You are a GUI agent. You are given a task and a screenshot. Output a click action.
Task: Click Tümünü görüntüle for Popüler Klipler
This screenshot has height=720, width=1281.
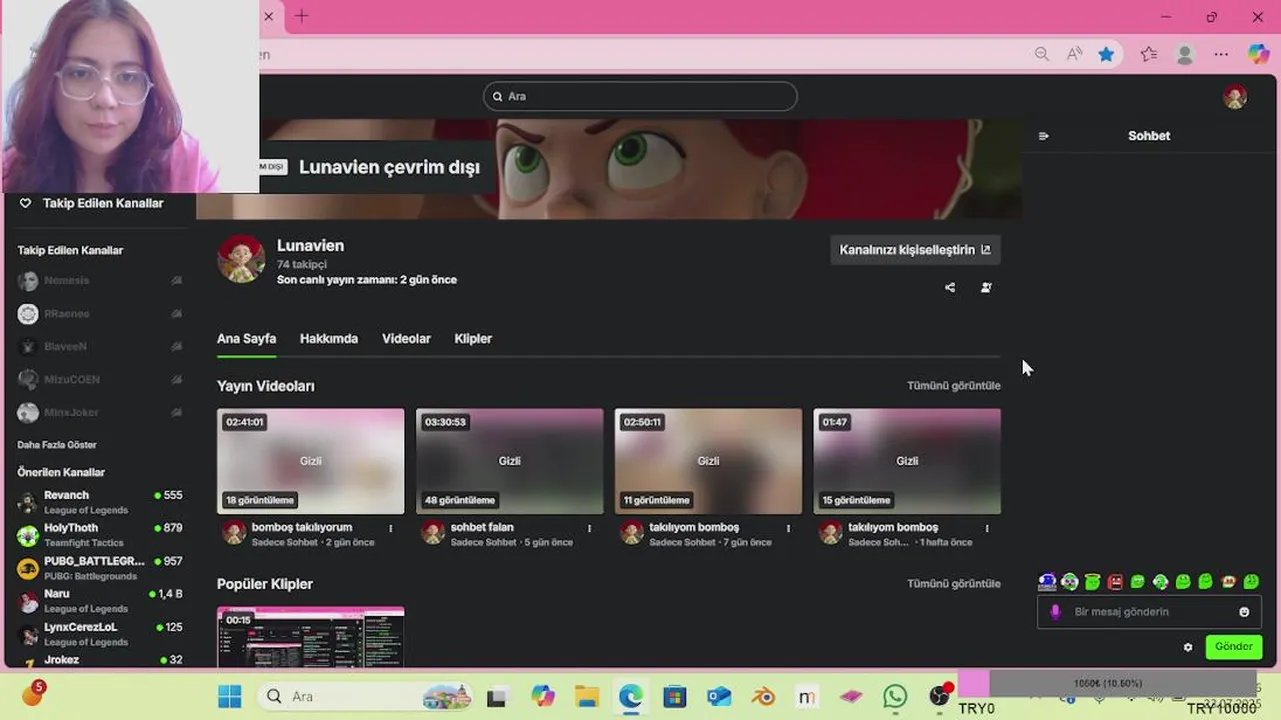pyautogui.click(x=954, y=584)
